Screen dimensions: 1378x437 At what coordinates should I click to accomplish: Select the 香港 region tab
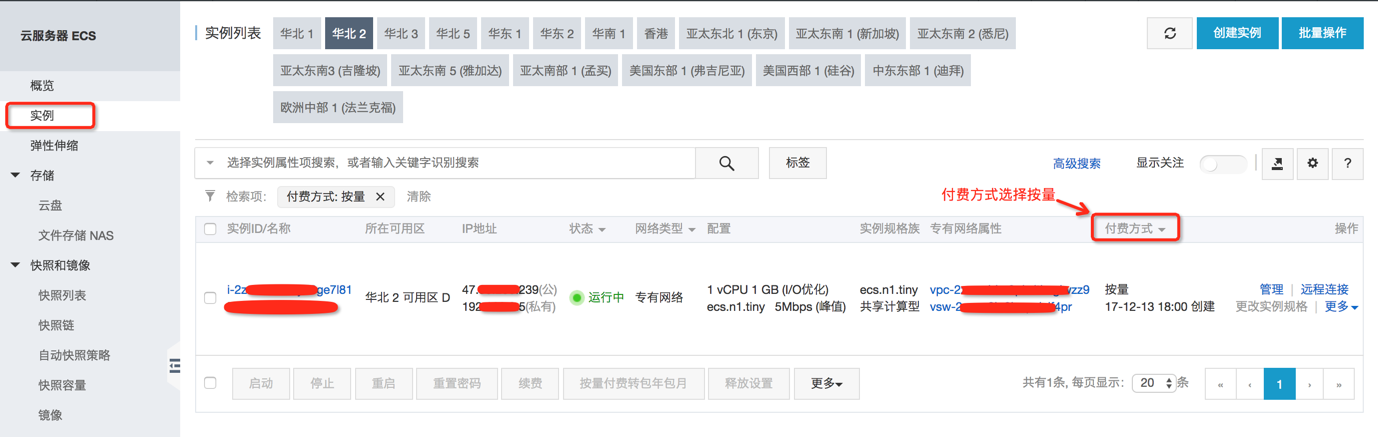point(656,33)
